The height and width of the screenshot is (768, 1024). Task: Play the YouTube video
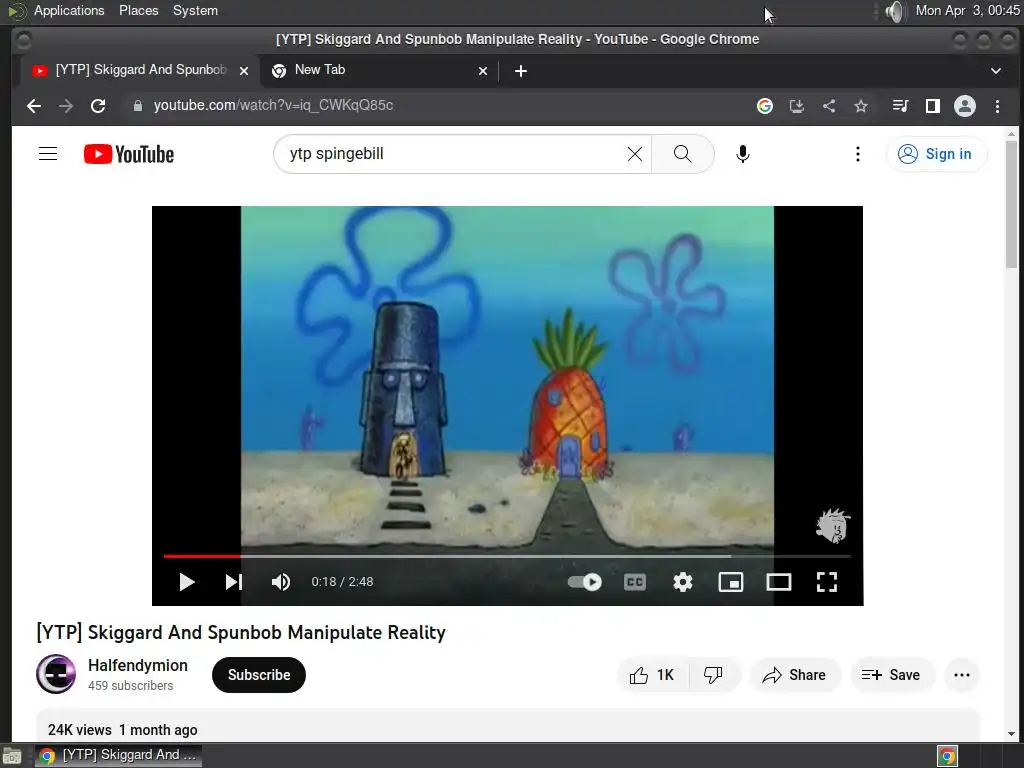tap(187, 582)
